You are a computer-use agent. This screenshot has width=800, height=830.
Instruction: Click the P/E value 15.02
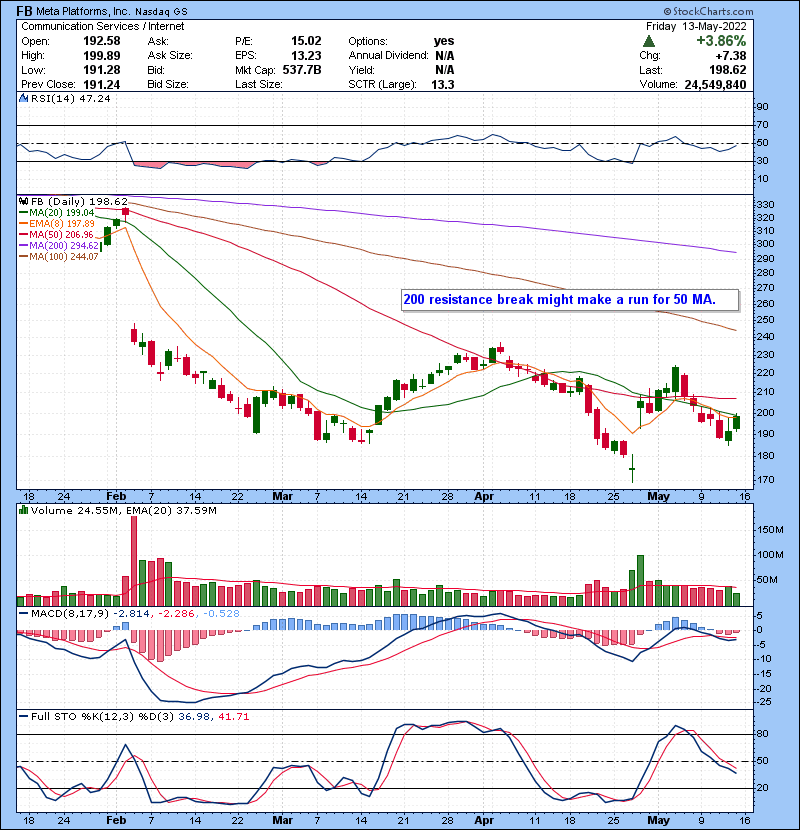coord(306,41)
